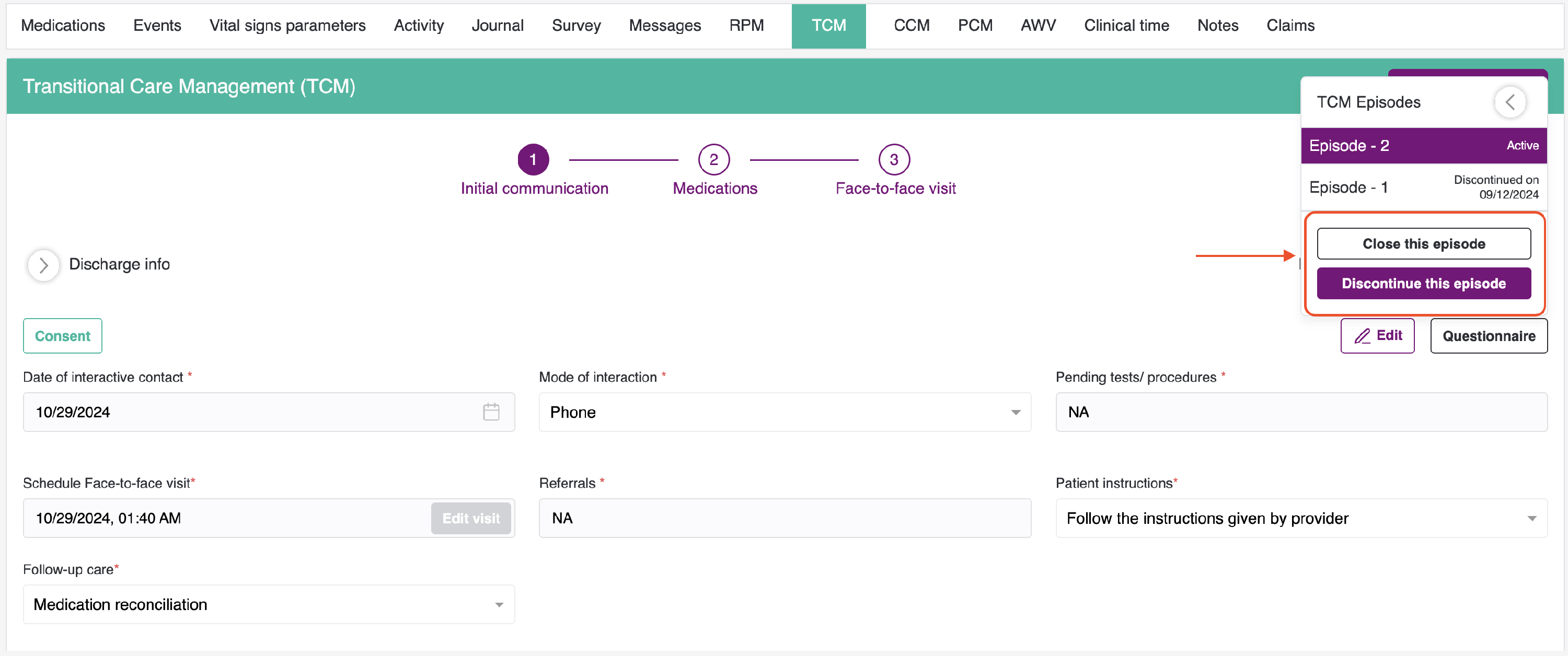Viewport: 1568px width, 656px height.
Task: Open the Follow-up care dropdown
Action: [269, 604]
